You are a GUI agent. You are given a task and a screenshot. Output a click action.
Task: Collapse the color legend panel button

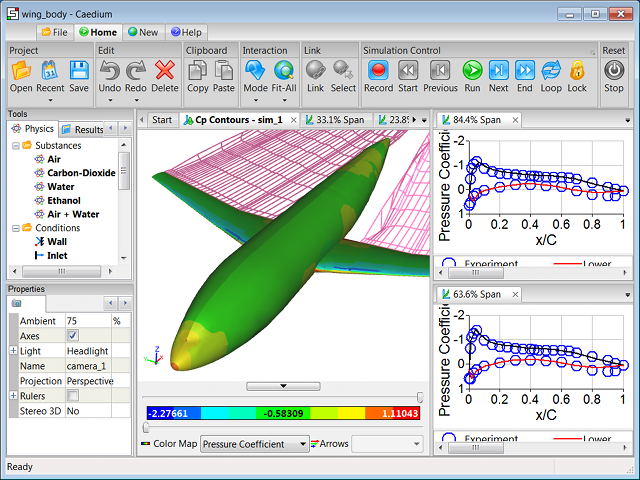[283, 386]
